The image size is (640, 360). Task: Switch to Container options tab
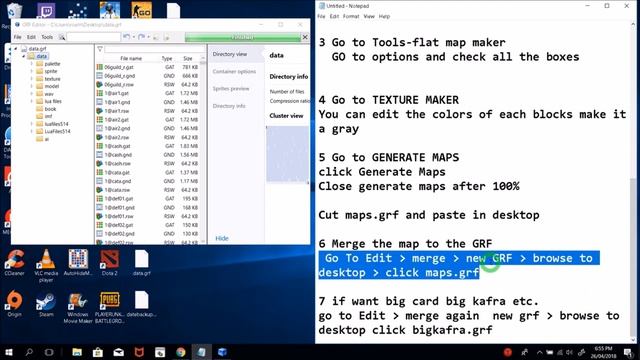[x=234, y=71]
